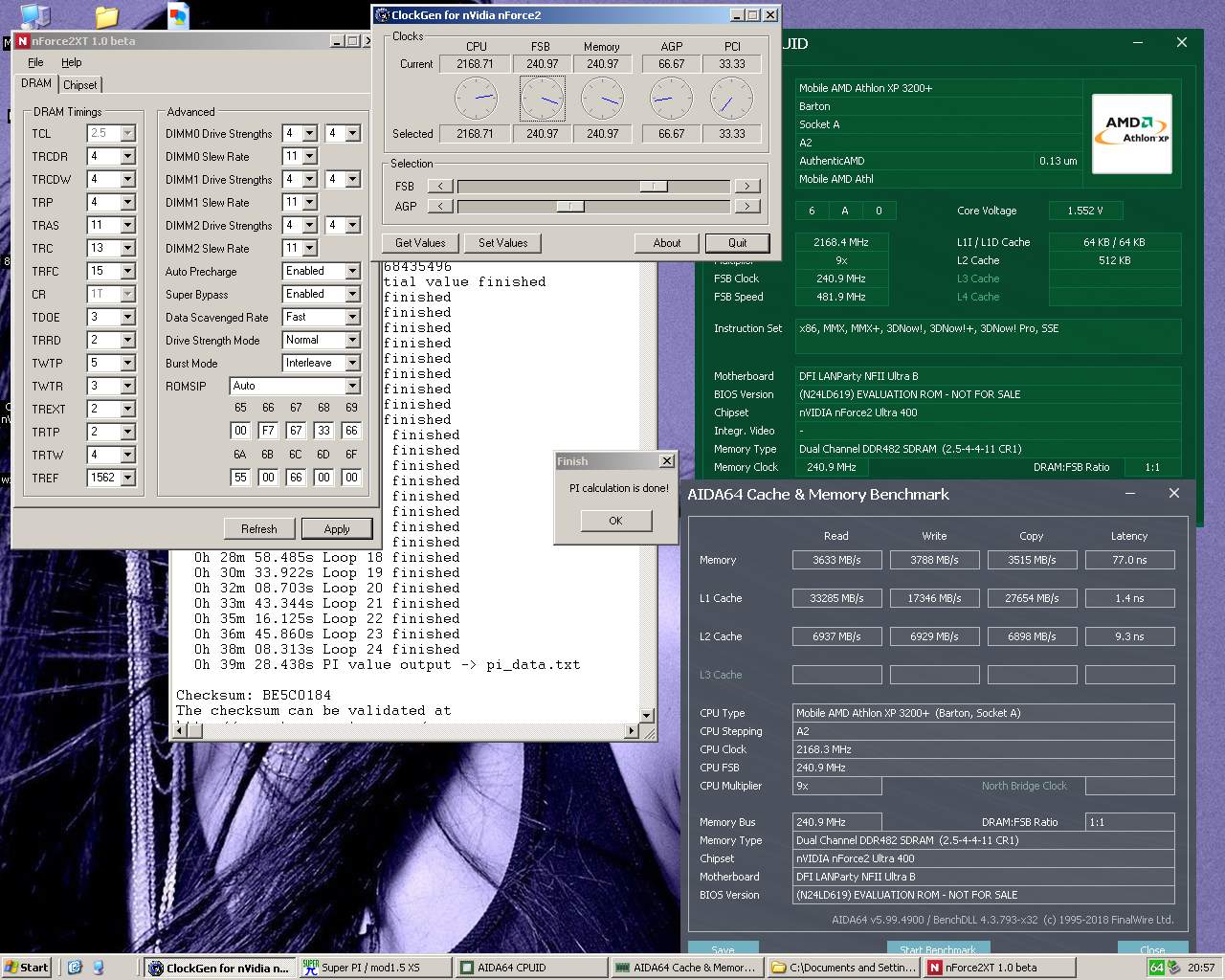The image size is (1225, 980).
Task: Click the FSB slider thumb
Action: pyautogui.click(x=654, y=187)
